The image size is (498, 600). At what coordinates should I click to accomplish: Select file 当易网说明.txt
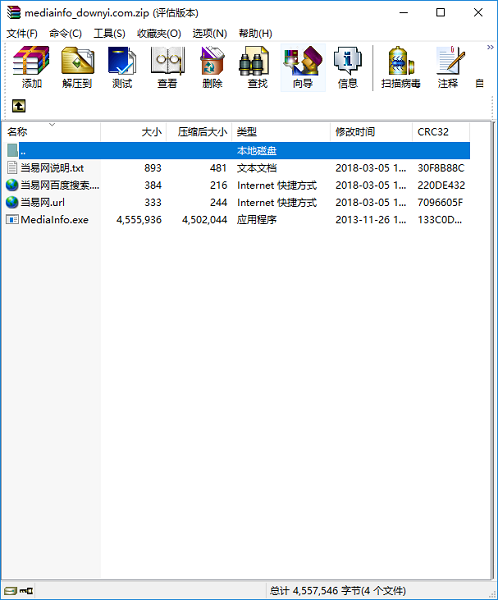coord(52,168)
